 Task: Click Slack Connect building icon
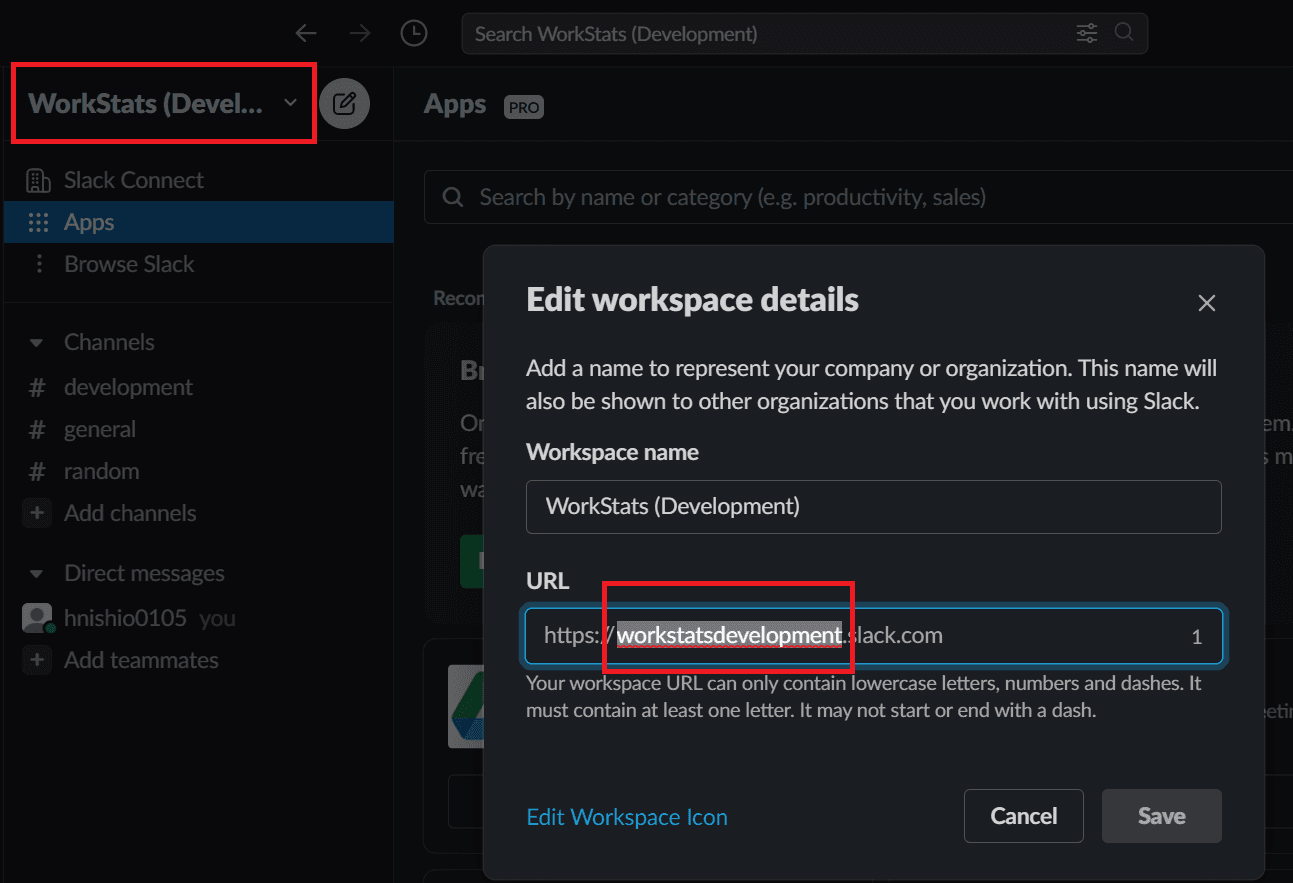pos(38,180)
